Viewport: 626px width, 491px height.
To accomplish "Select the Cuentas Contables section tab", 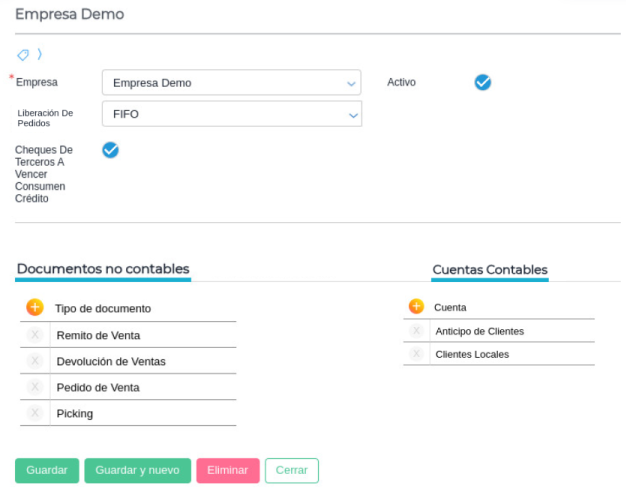I will [x=489, y=270].
